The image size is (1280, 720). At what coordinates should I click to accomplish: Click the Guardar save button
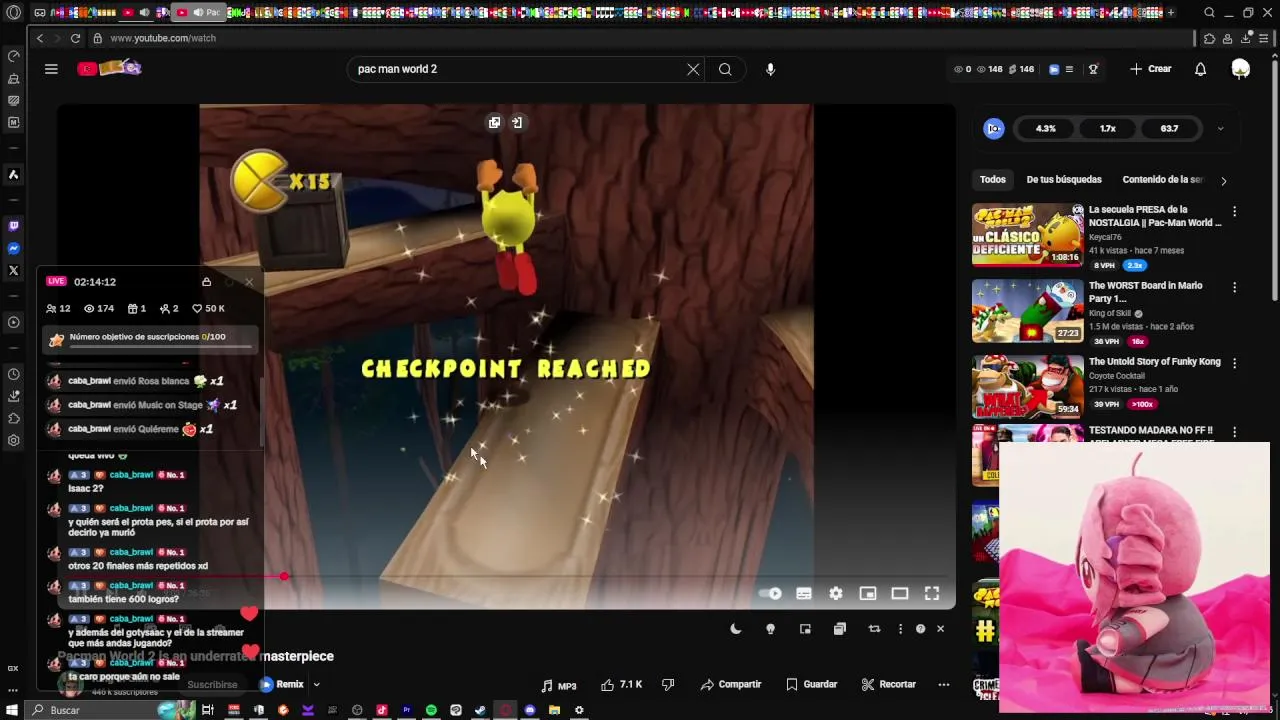(811, 685)
